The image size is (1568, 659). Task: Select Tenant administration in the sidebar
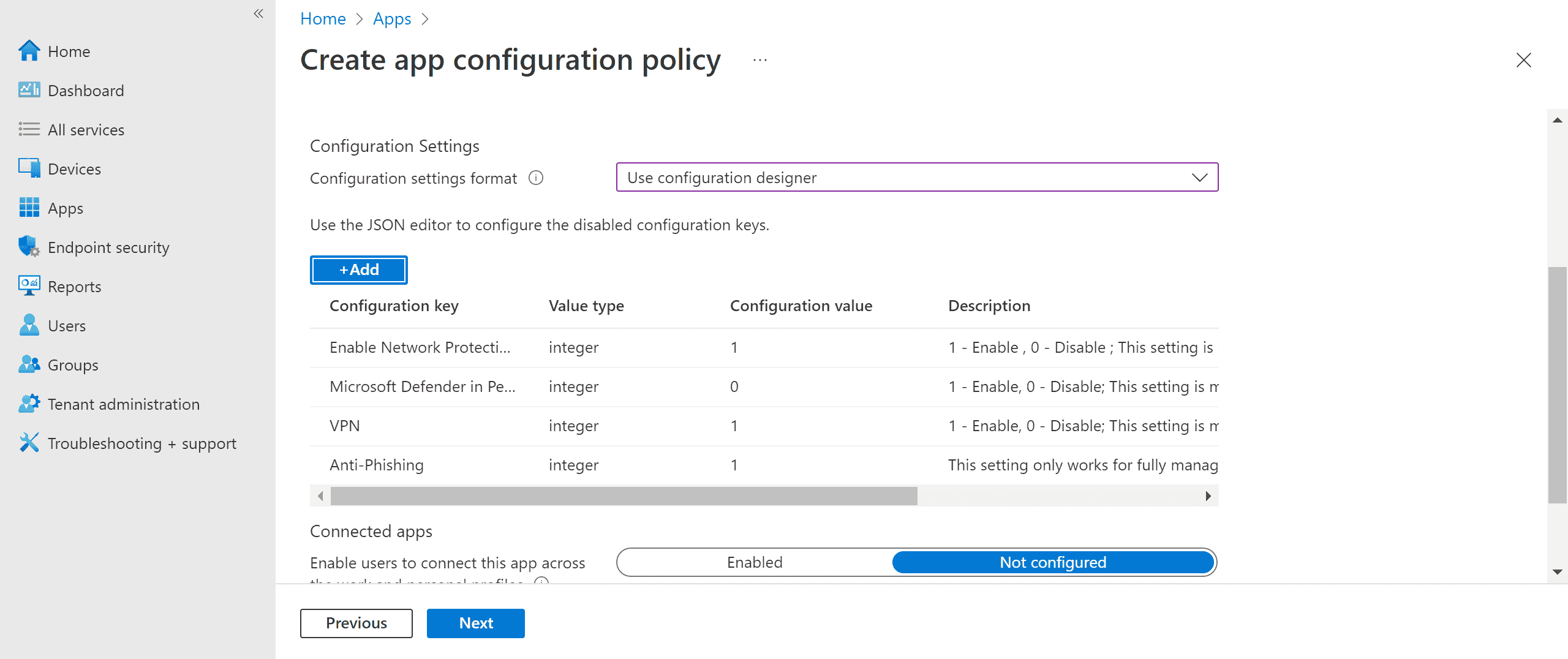click(123, 404)
